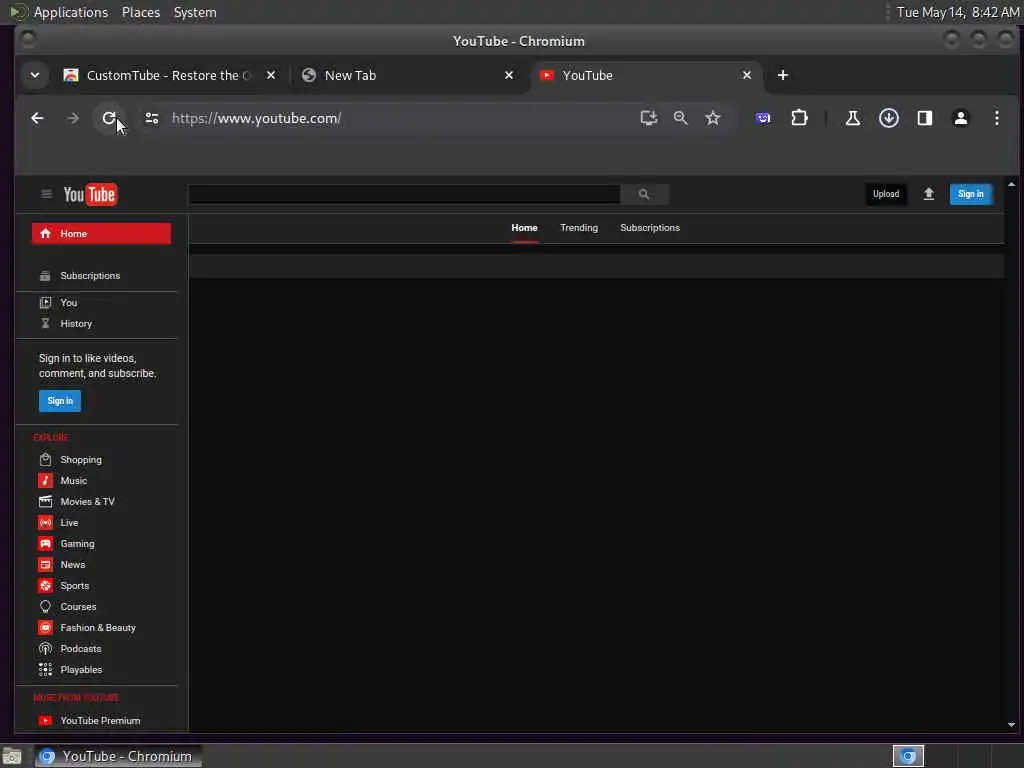Click the browser forward arrow
The image size is (1024, 768).
[73, 118]
